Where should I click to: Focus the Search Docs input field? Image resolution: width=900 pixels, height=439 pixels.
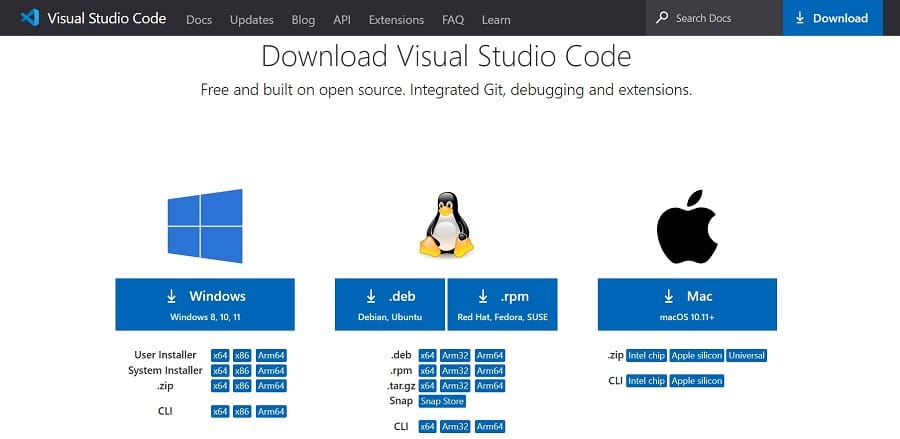pos(715,18)
